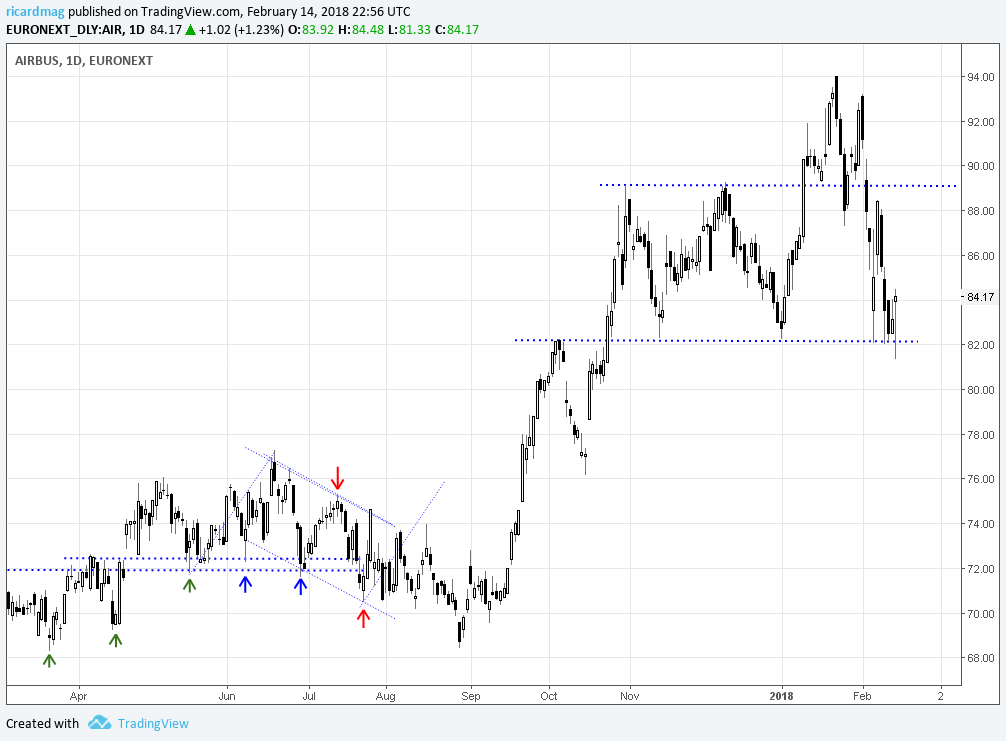Click the TradingView cloud logo icon
The width and height of the screenshot is (1006, 741).
tap(99, 722)
